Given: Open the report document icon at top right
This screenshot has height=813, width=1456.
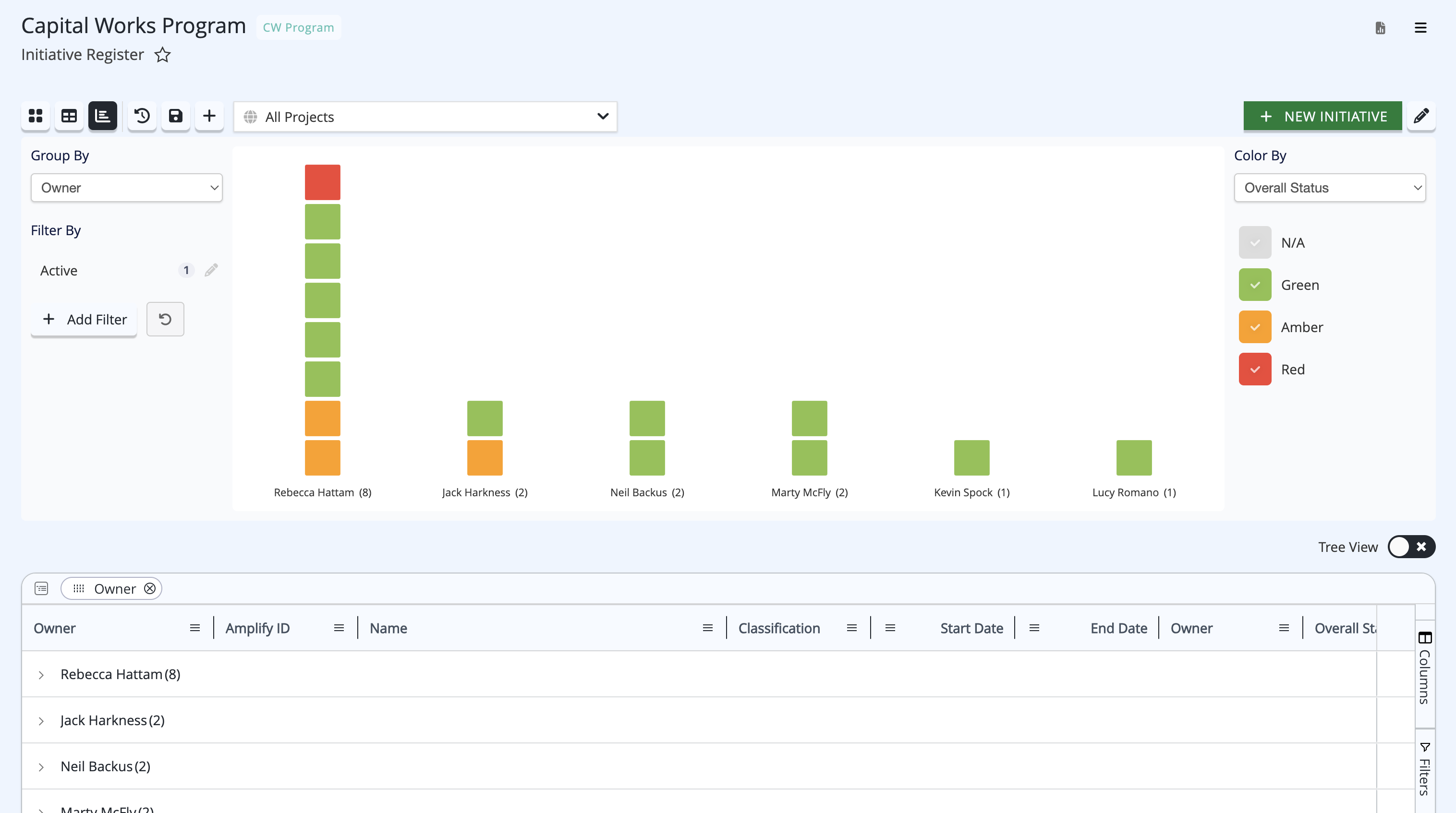Looking at the screenshot, I should coord(1380,28).
